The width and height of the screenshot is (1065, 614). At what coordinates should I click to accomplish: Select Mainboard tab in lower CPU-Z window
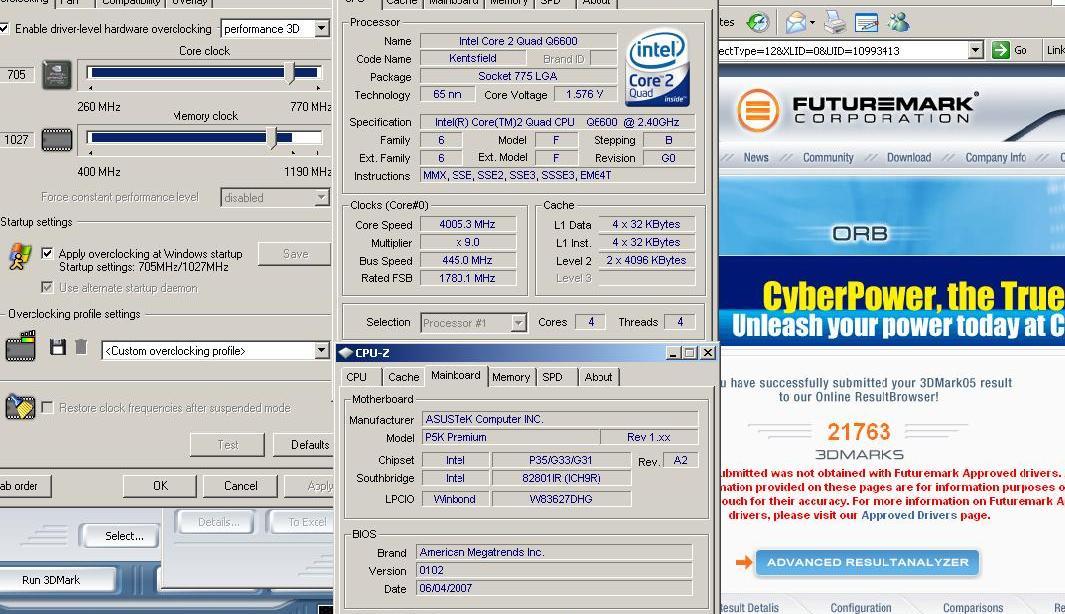tap(456, 375)
